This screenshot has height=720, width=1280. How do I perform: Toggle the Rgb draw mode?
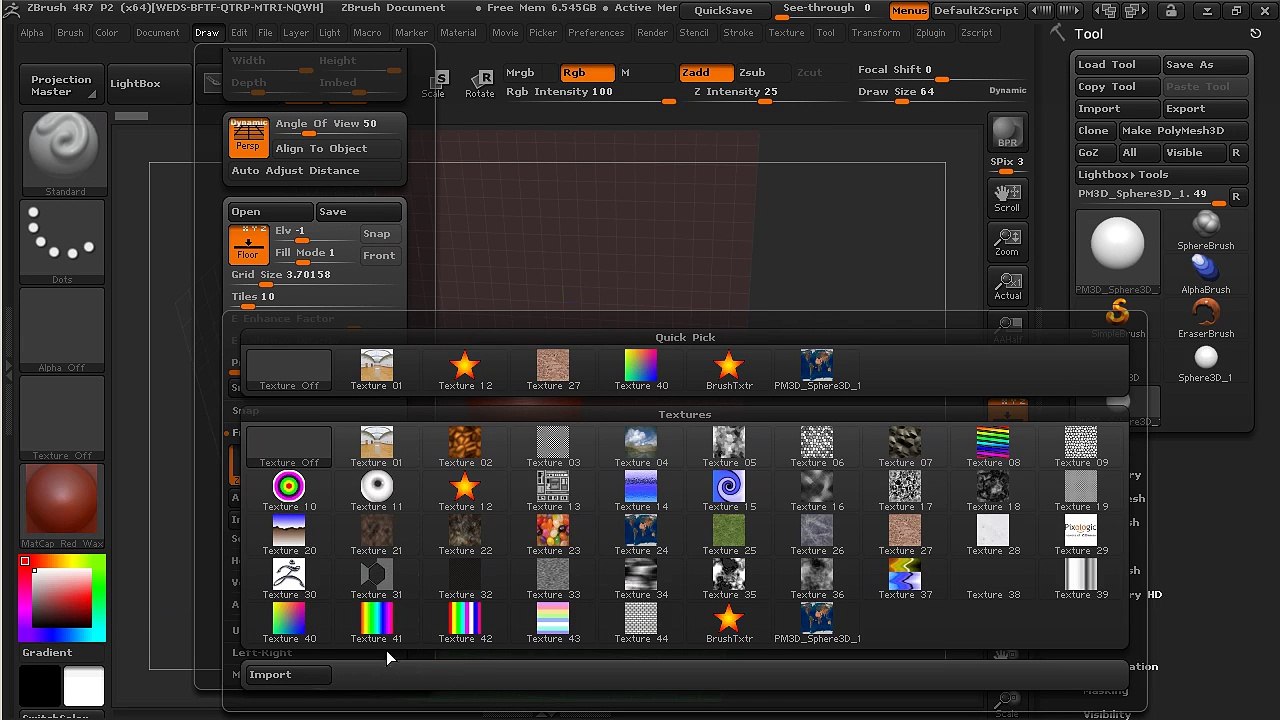coord(587,73)
